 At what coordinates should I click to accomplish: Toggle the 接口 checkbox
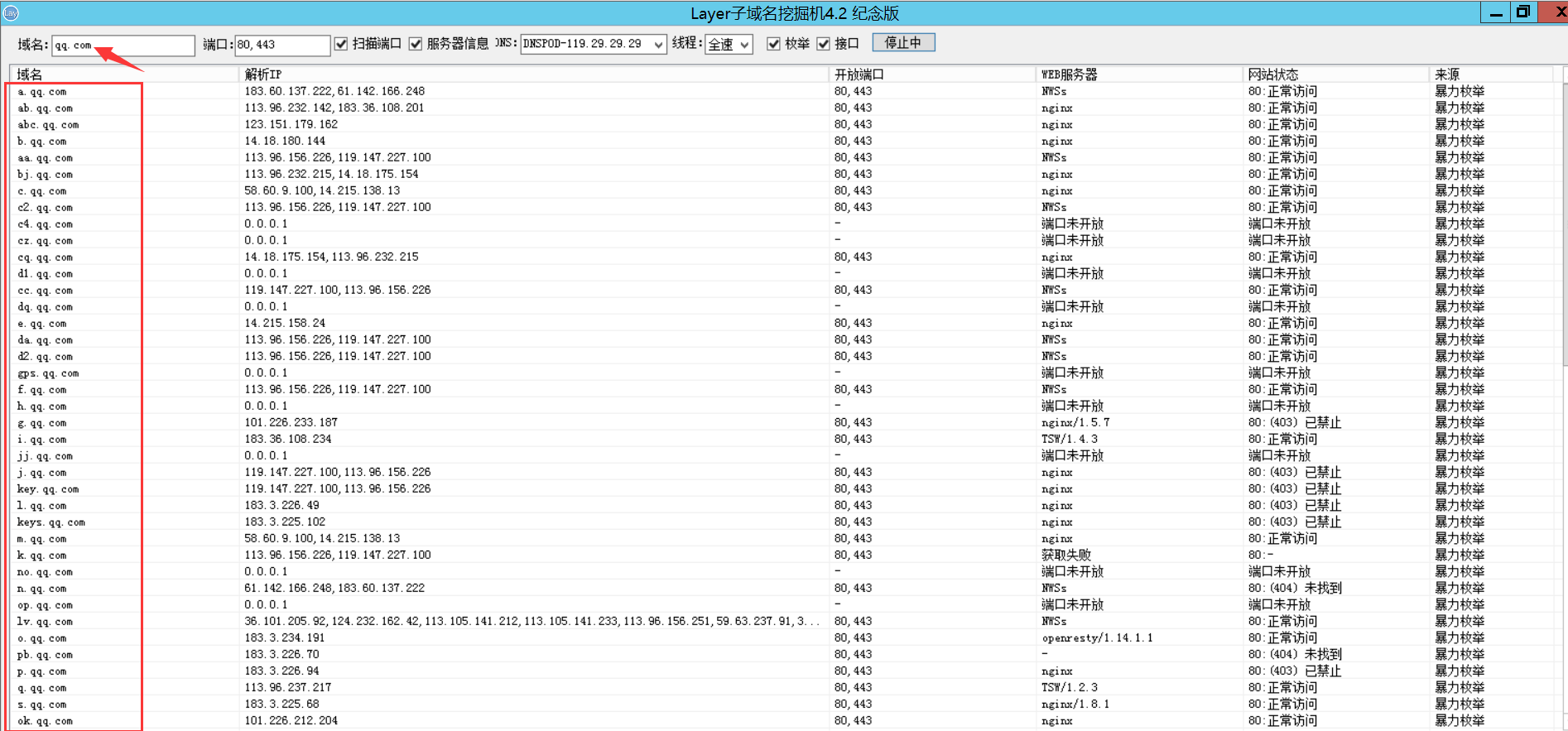(x=823, y=44)
